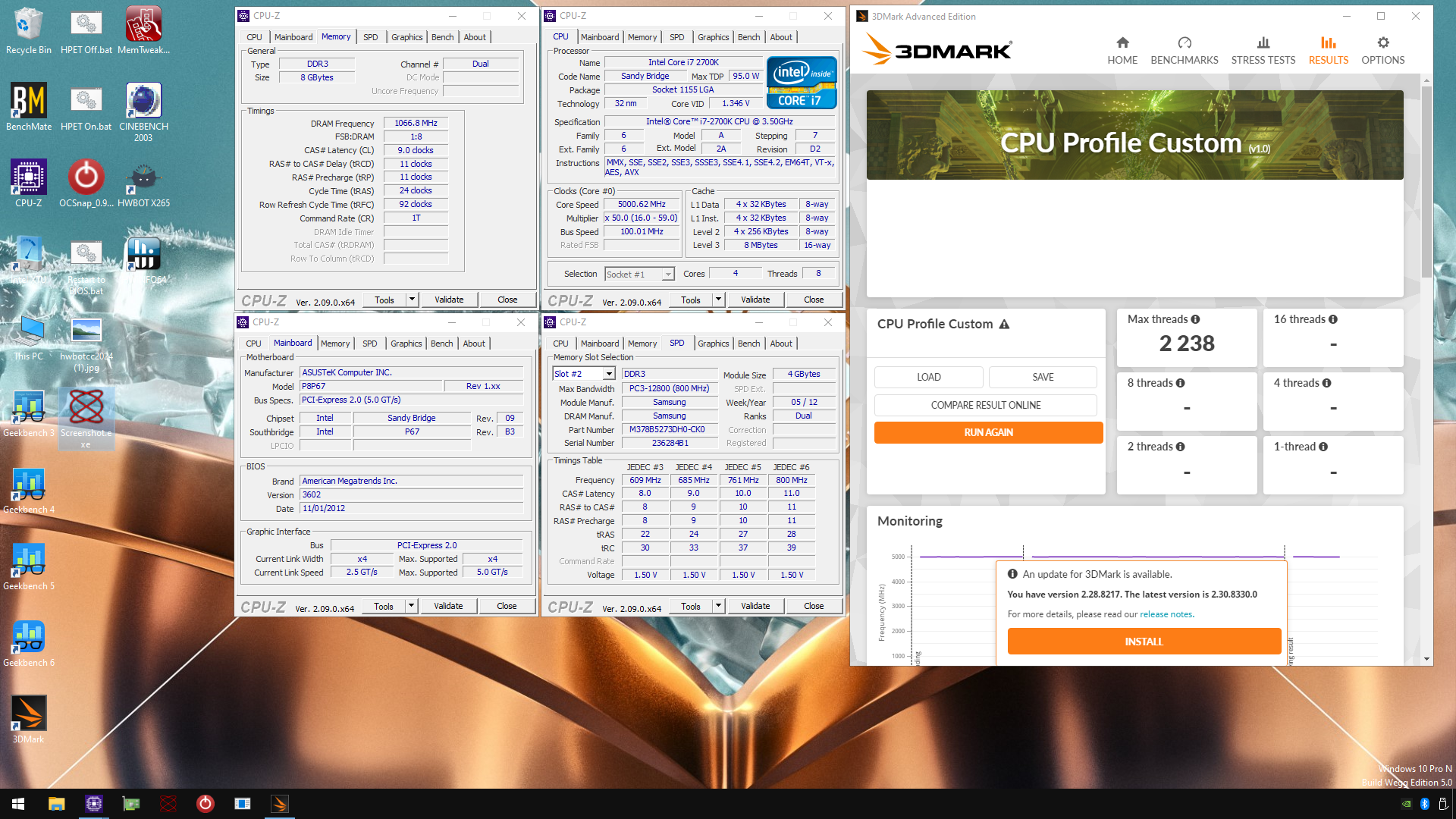Open the This PC desktop icon
Screen dimensions: 1456x819
(29, 337)
